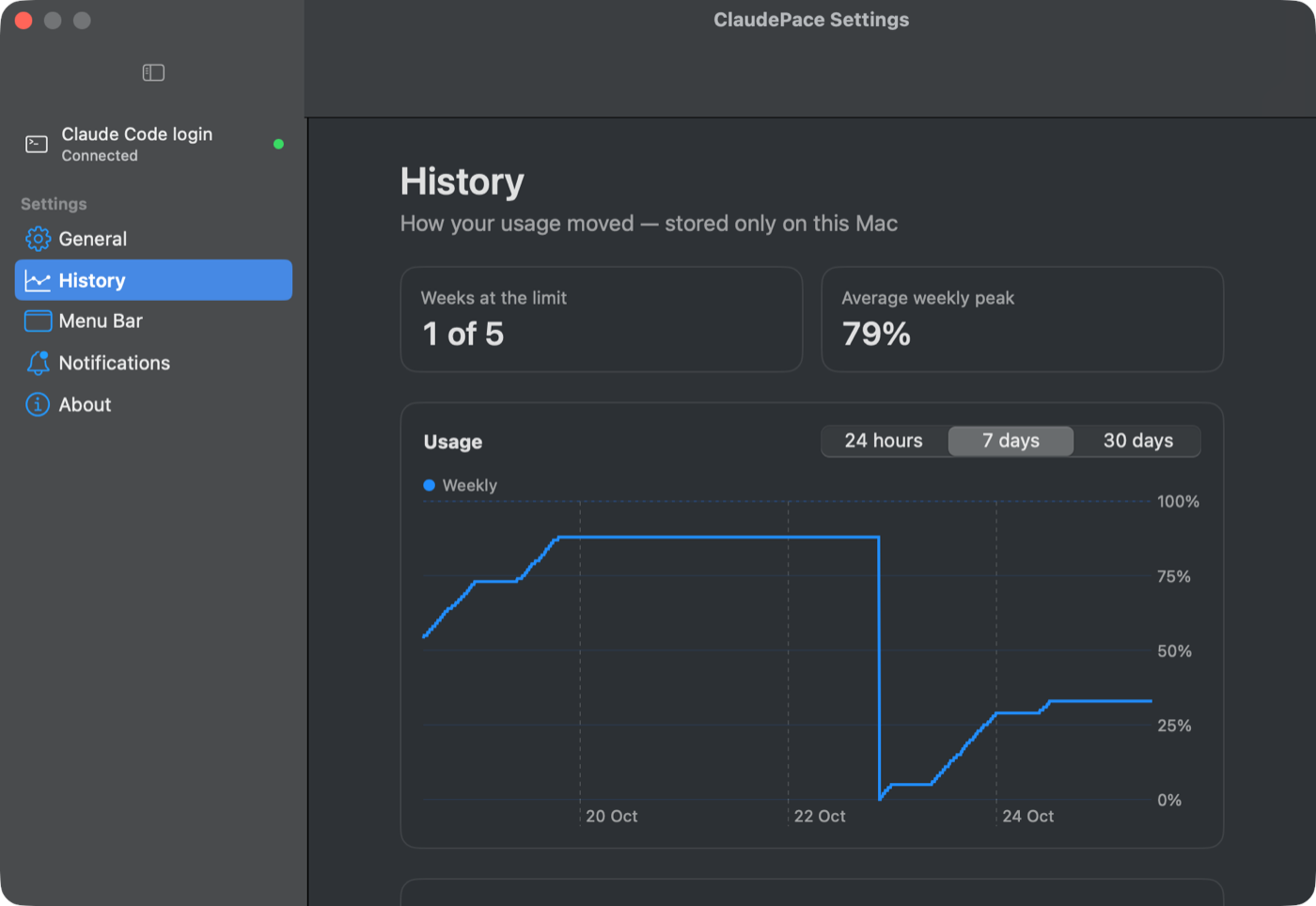Go to Notifications settings
The image size is (1316, 906).
(153, 363)
